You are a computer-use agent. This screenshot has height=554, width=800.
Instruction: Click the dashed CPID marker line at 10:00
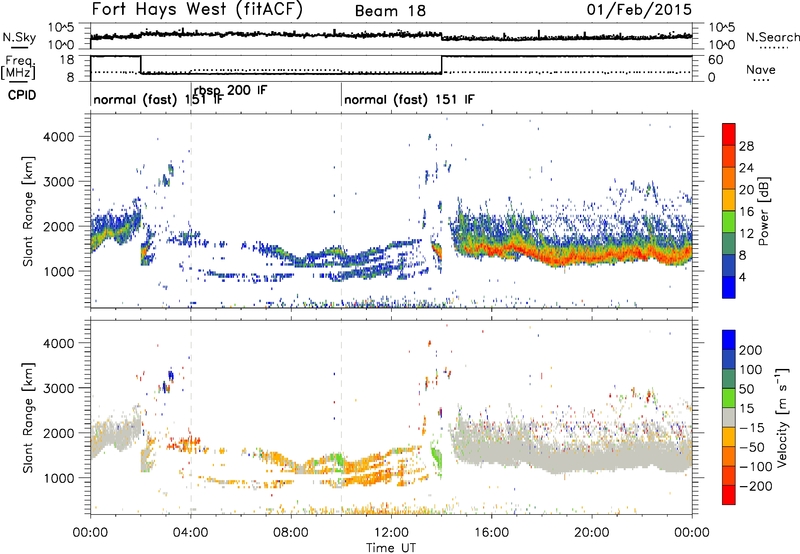(x=341, y=211)
